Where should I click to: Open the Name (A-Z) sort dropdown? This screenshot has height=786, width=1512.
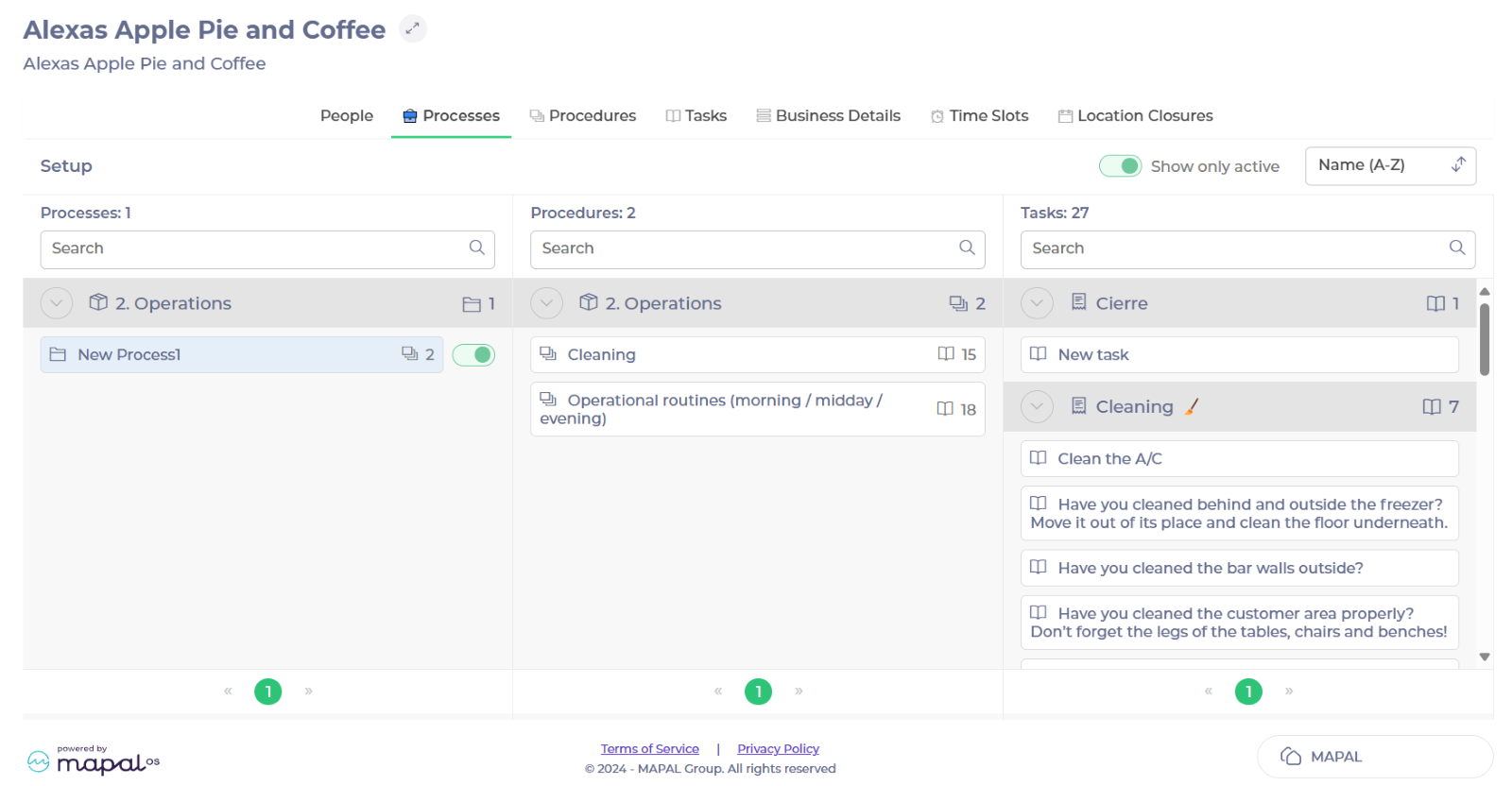[1390, 166]
